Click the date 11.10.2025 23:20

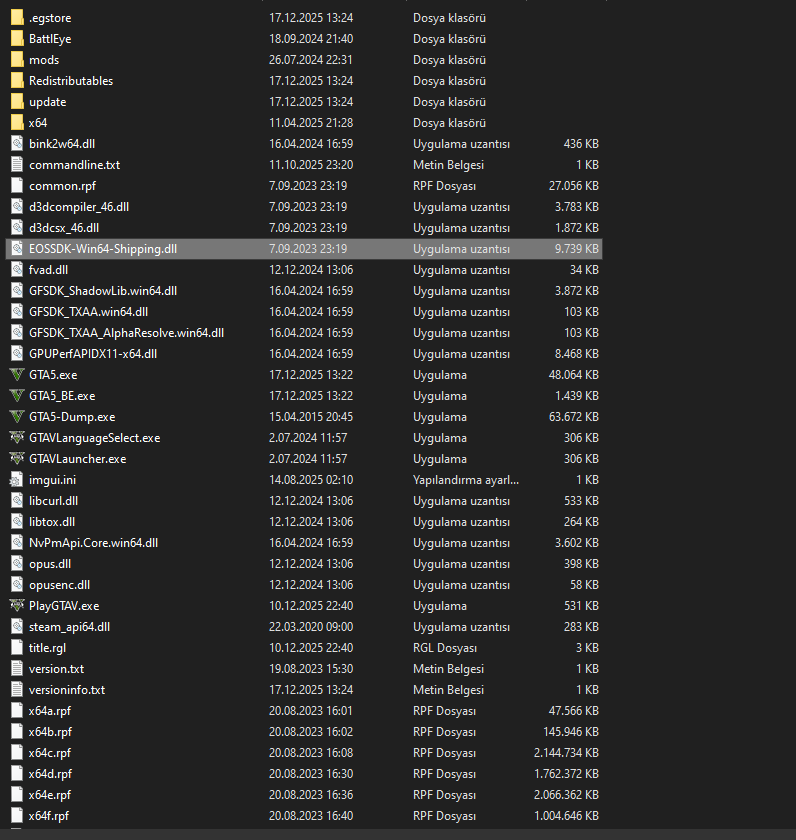[x=311, y=164]
